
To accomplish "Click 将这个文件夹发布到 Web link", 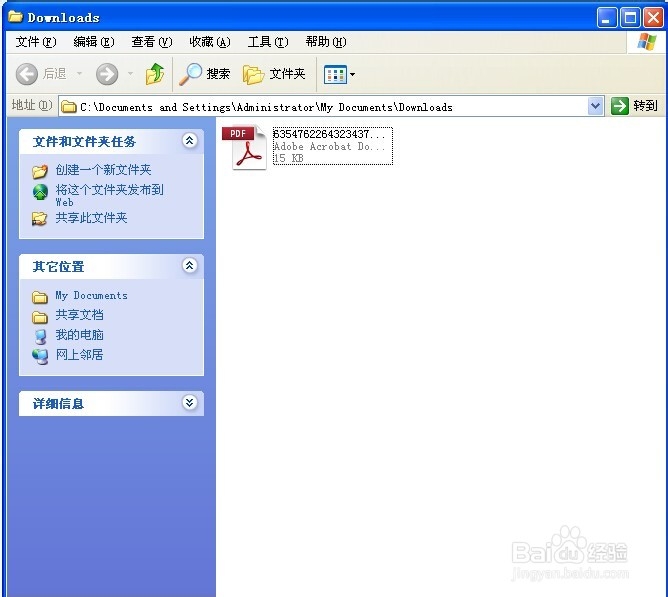I will (x=109, y=195).
